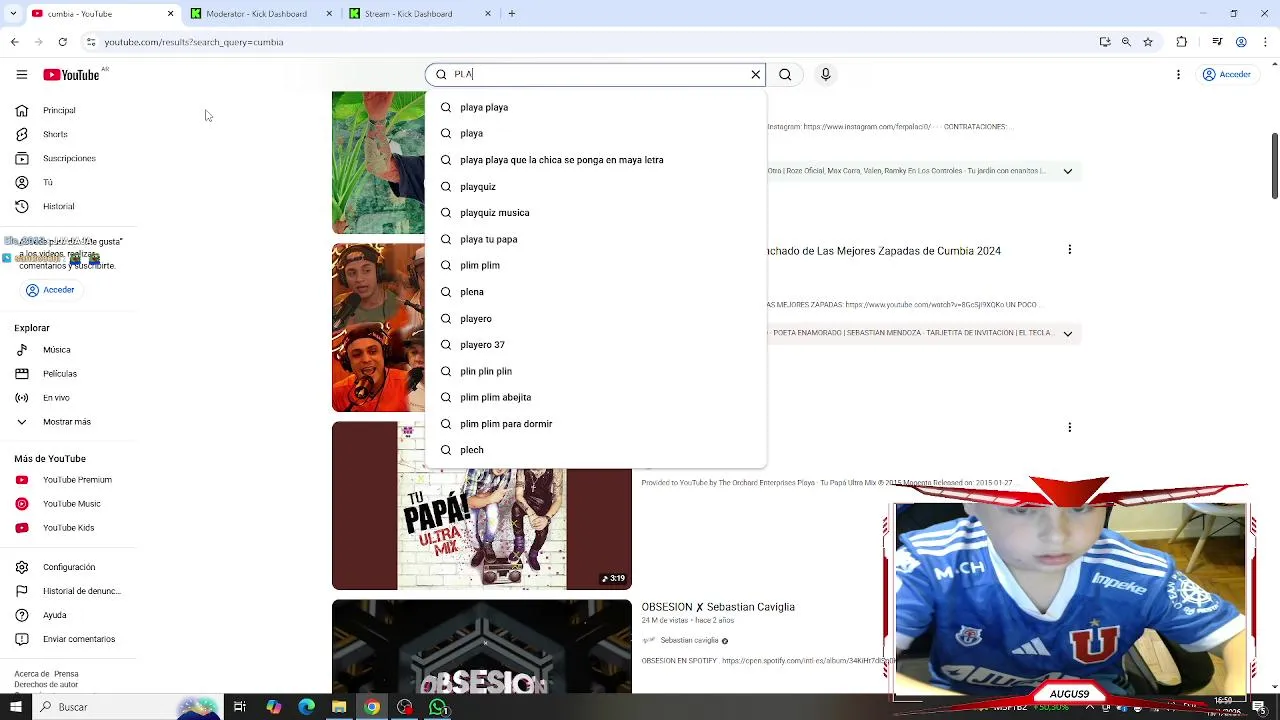Open Enviar comentarios

point(78,639)
